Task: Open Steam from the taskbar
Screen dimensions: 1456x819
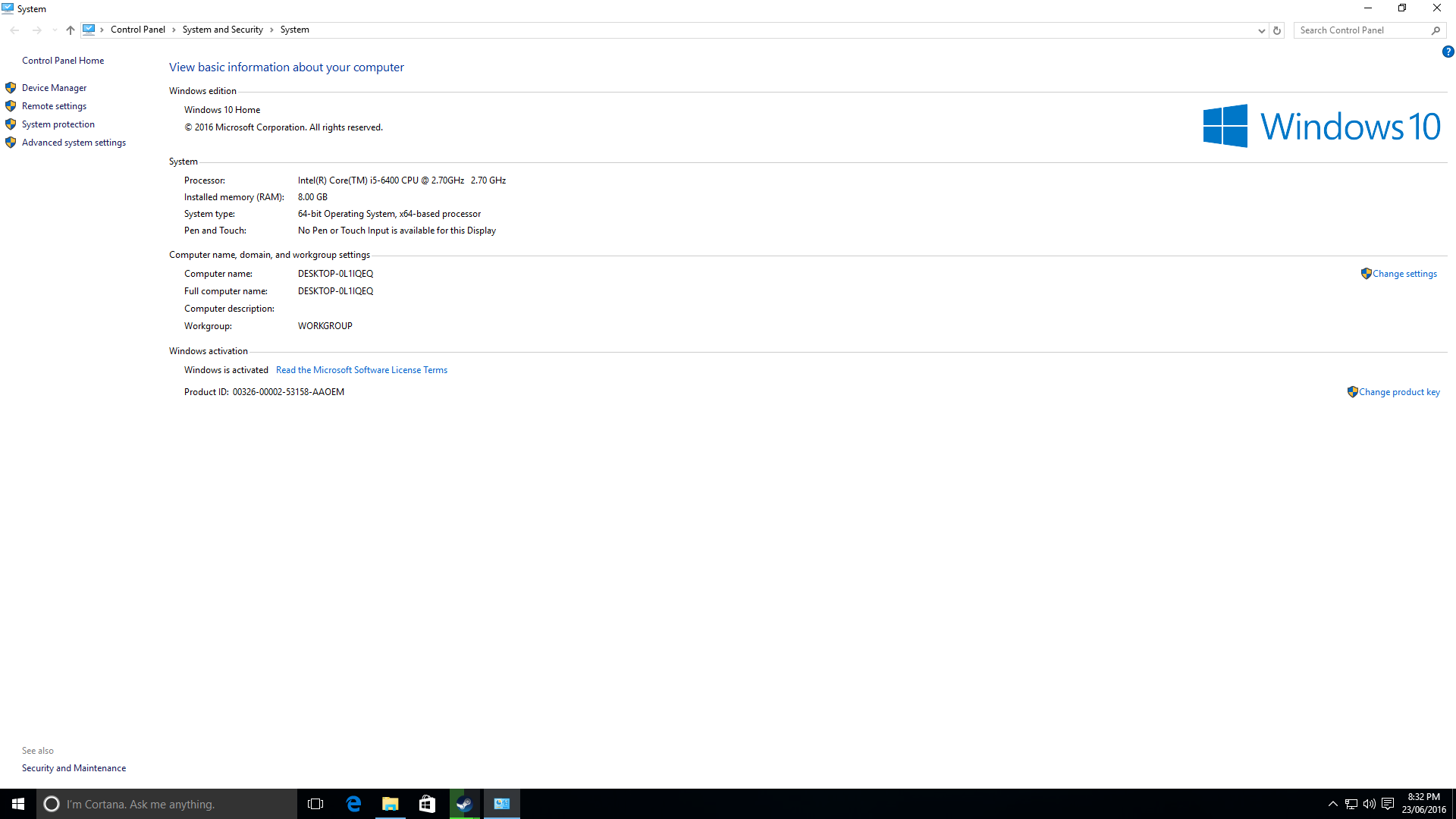Action: (464, 804)
